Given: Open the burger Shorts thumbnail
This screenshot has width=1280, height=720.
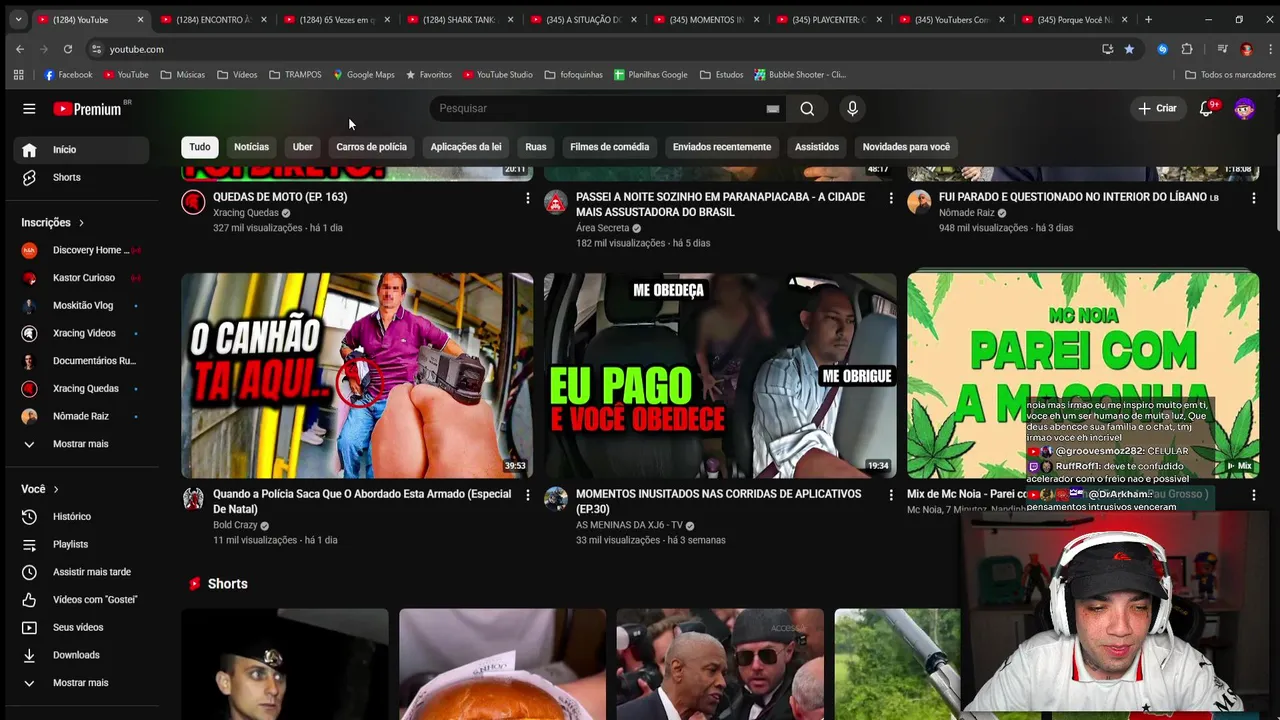Looking at the screenshot, I should pyautogui.click(x=502, y=664).
